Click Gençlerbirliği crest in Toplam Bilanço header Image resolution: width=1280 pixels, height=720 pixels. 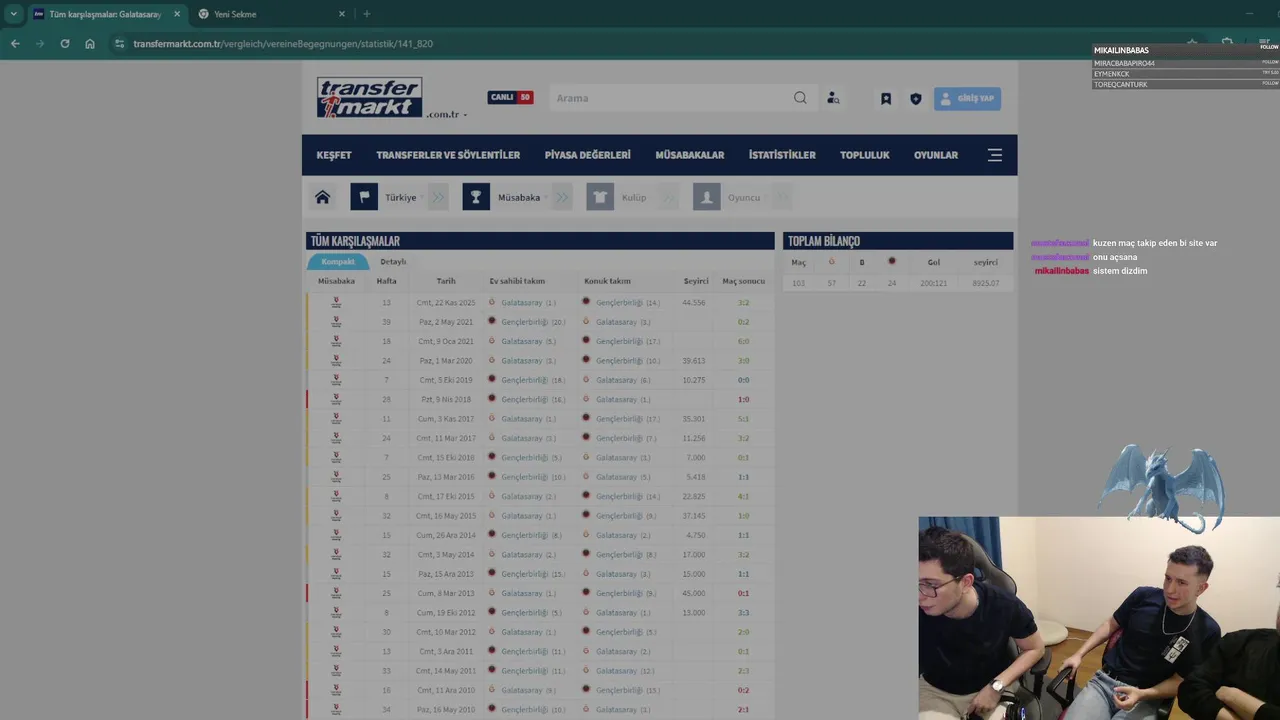pos(892,262)
